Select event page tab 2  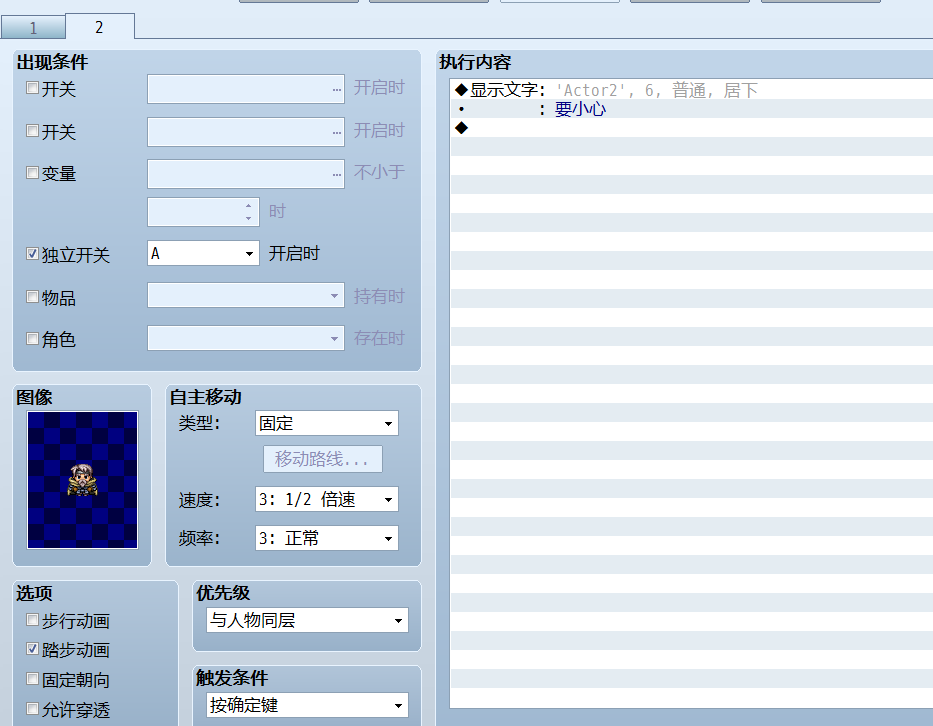click(x=99, y=27)
